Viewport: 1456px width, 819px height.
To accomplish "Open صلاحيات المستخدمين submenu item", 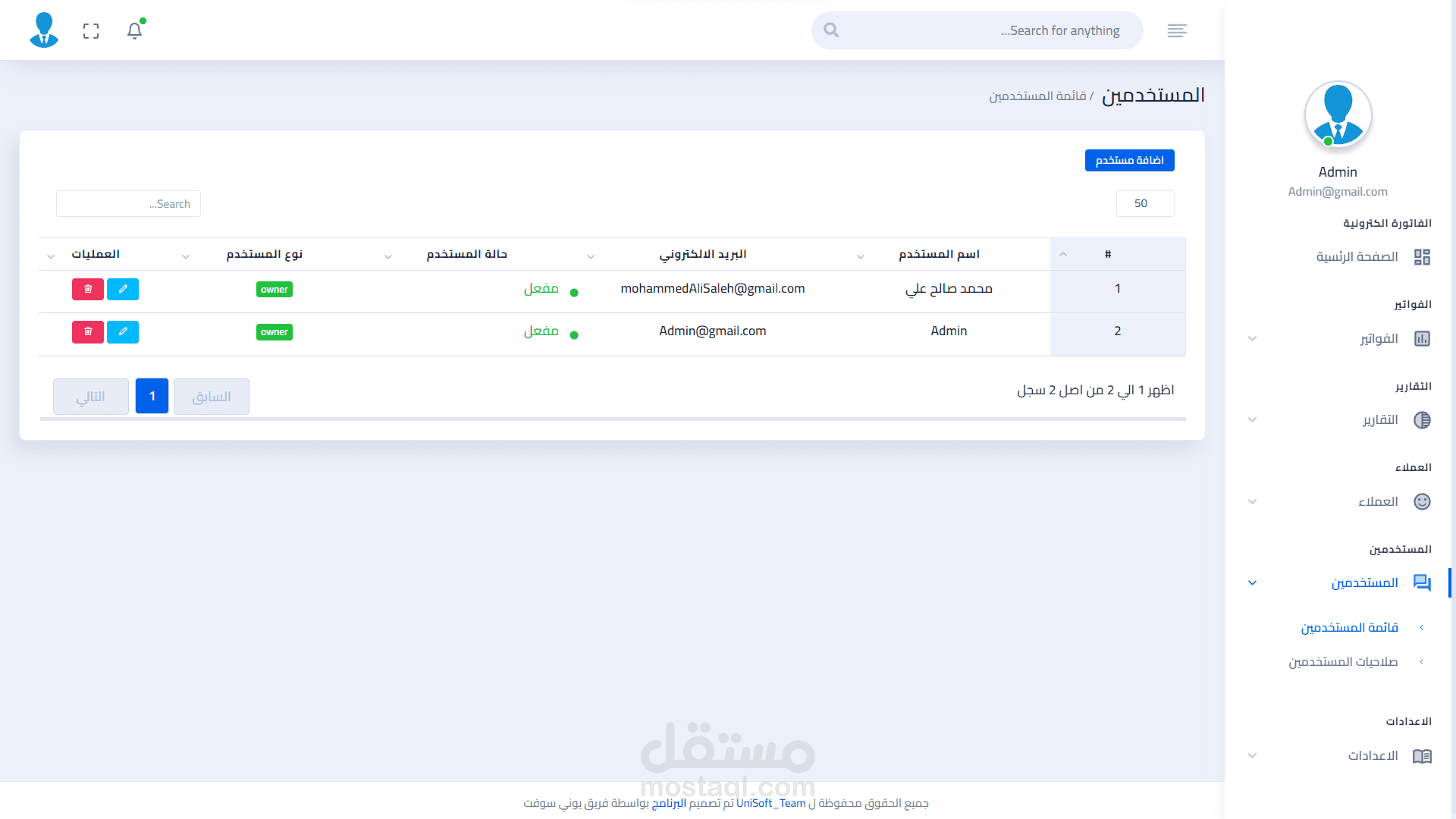I will coord(1343,662).
